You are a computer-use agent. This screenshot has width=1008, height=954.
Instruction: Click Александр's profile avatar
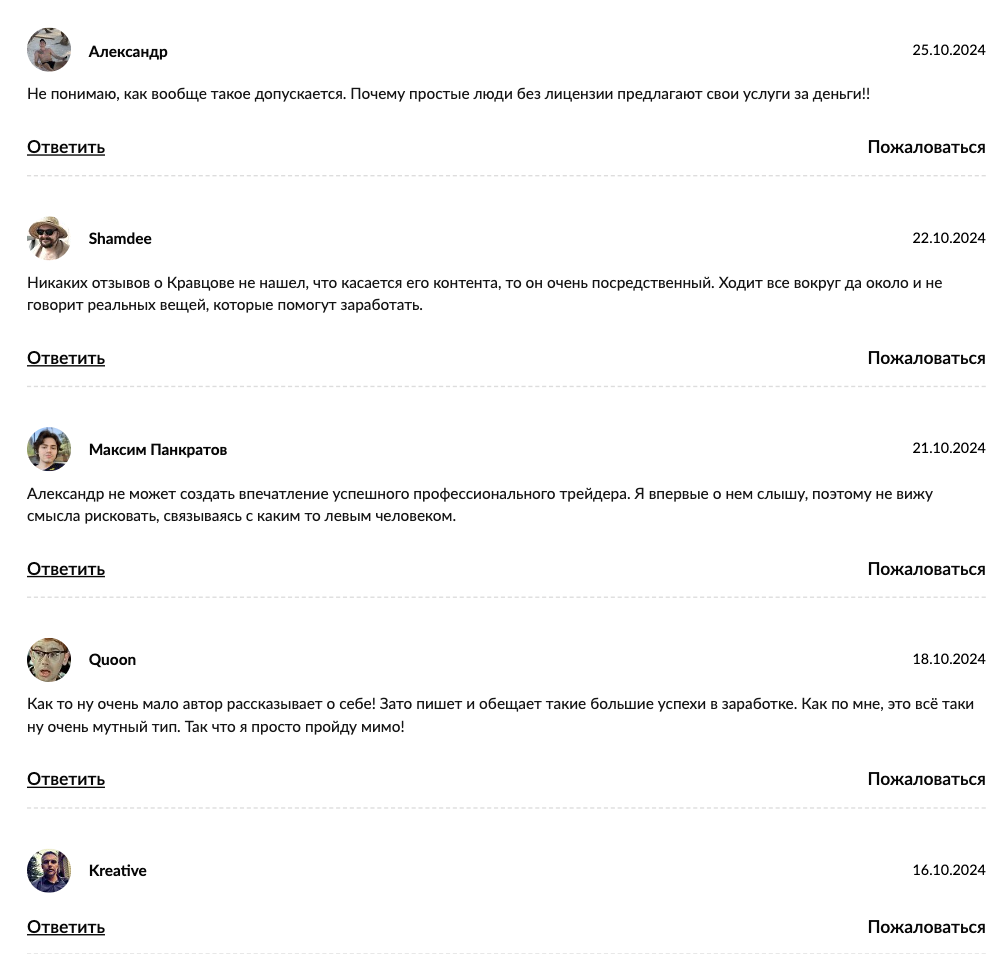click(x=49, y=50)
